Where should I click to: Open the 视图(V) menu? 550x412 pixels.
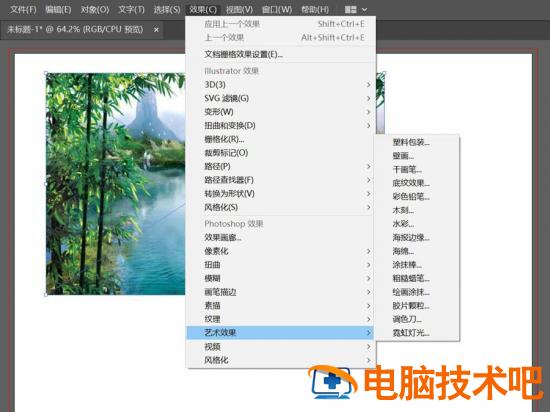(239, 9)
